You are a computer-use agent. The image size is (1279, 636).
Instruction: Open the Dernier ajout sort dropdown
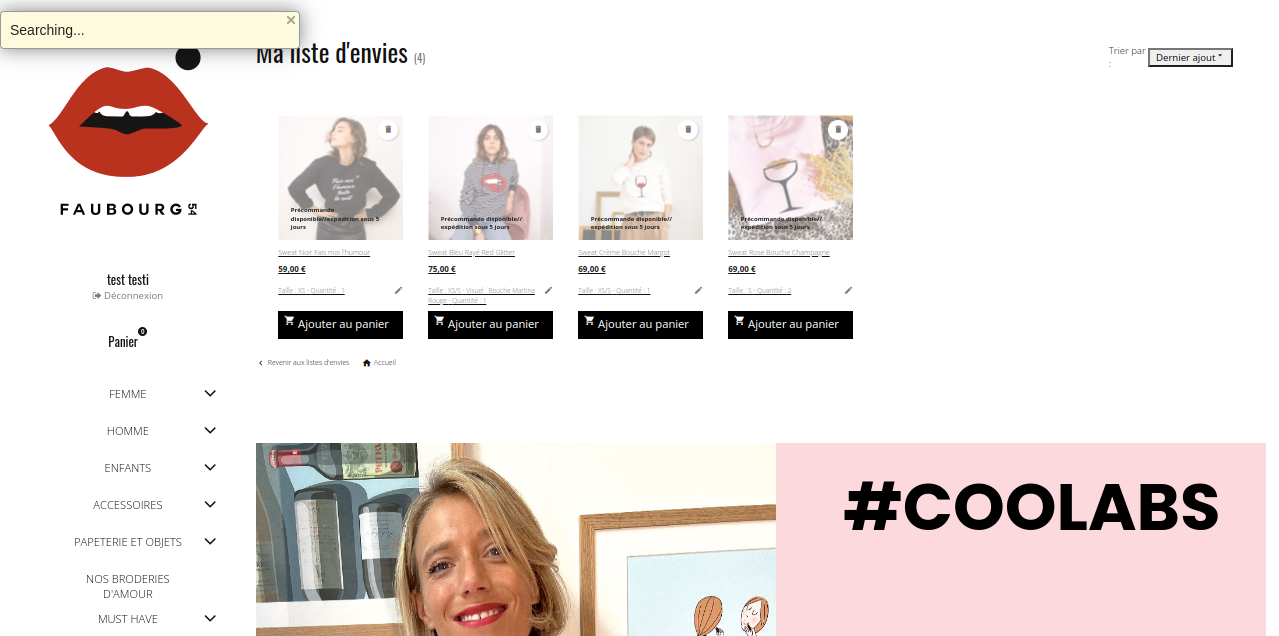(1190, 58)
